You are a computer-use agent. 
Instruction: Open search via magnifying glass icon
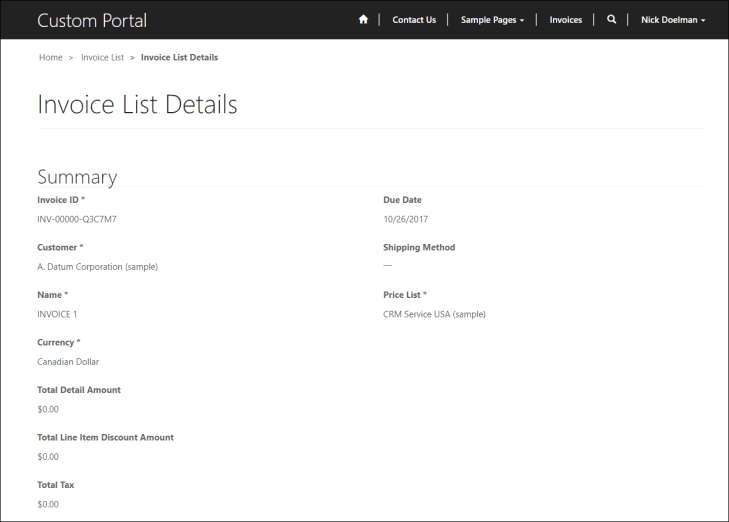pyautogui.click(x=611, y=20)
